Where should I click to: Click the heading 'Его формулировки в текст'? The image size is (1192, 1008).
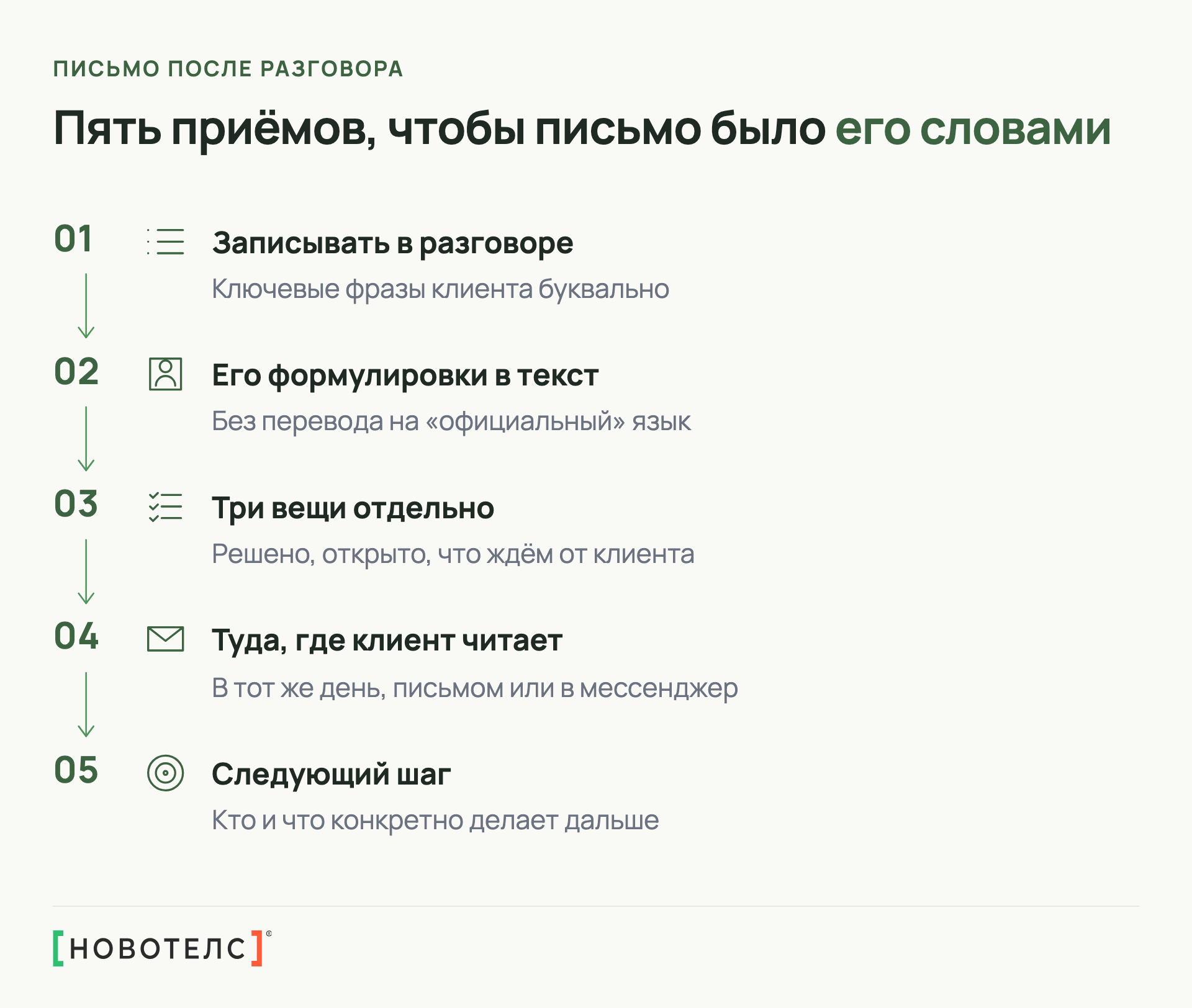pos(405,376)
